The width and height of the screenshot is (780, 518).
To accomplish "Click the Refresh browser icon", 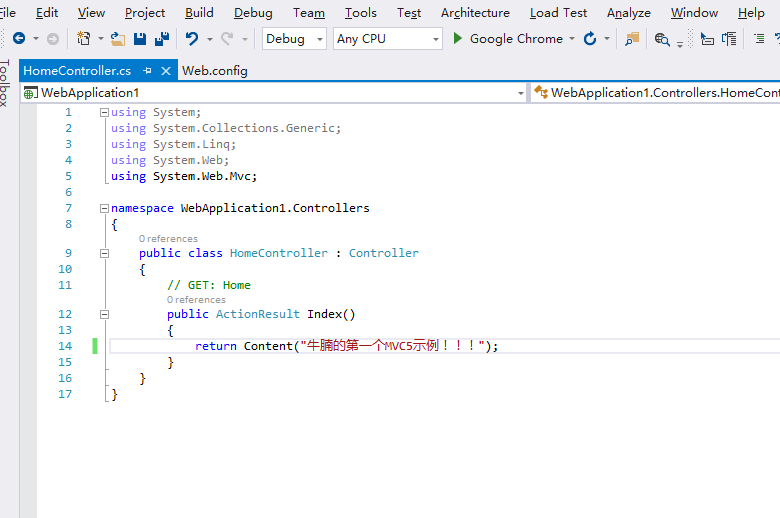I will [x=590, y=38].
